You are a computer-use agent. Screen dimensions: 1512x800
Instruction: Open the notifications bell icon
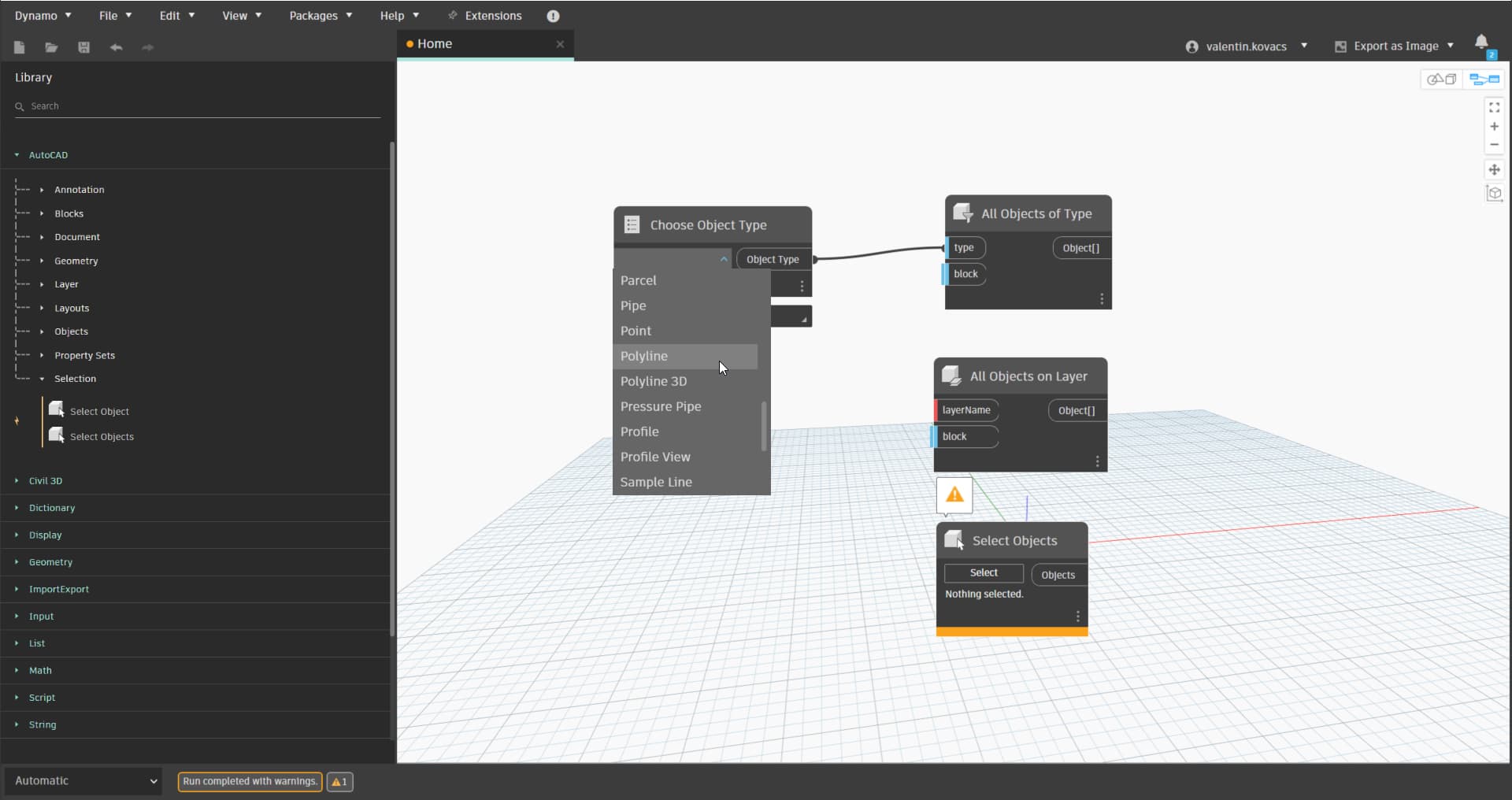1481,43
